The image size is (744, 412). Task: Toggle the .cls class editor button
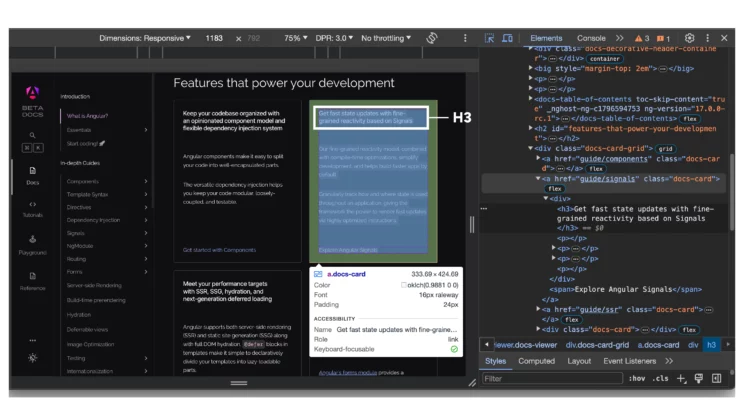coord(660,378)
